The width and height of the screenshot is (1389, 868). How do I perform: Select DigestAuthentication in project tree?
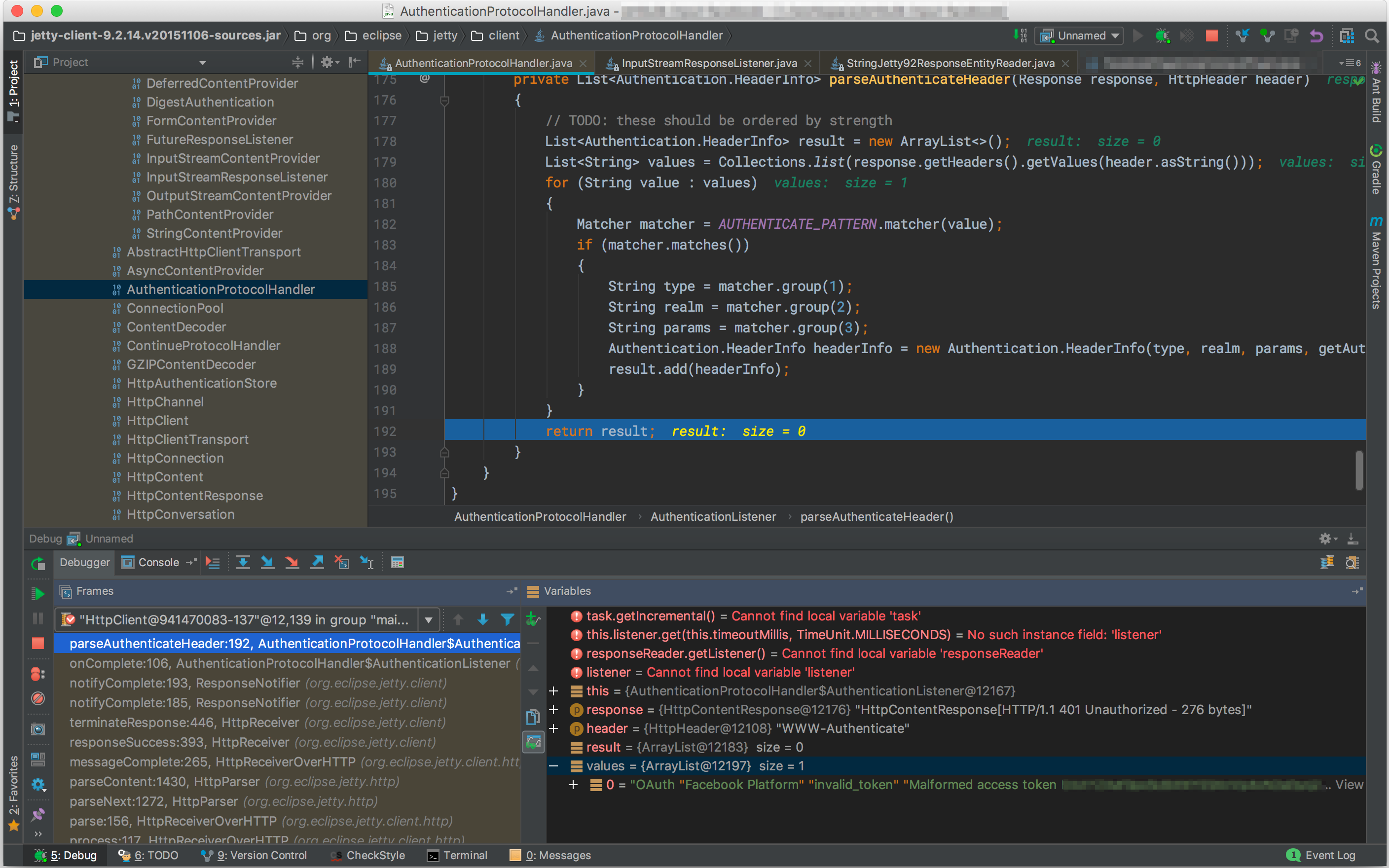click(x=210, y=102)
